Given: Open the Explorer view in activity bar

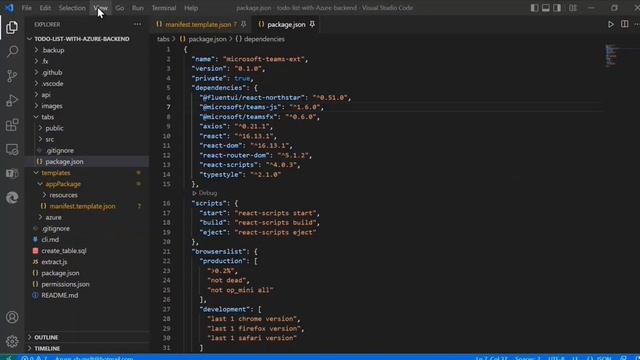Looking at the screenshot, I should coord(12,27).
